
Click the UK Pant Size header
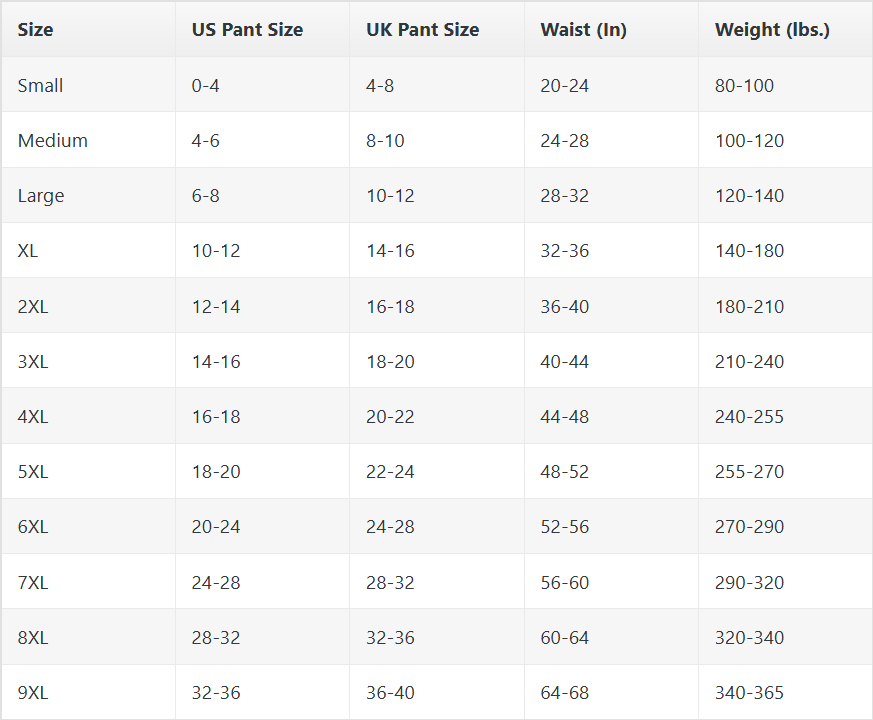(422, 30)
